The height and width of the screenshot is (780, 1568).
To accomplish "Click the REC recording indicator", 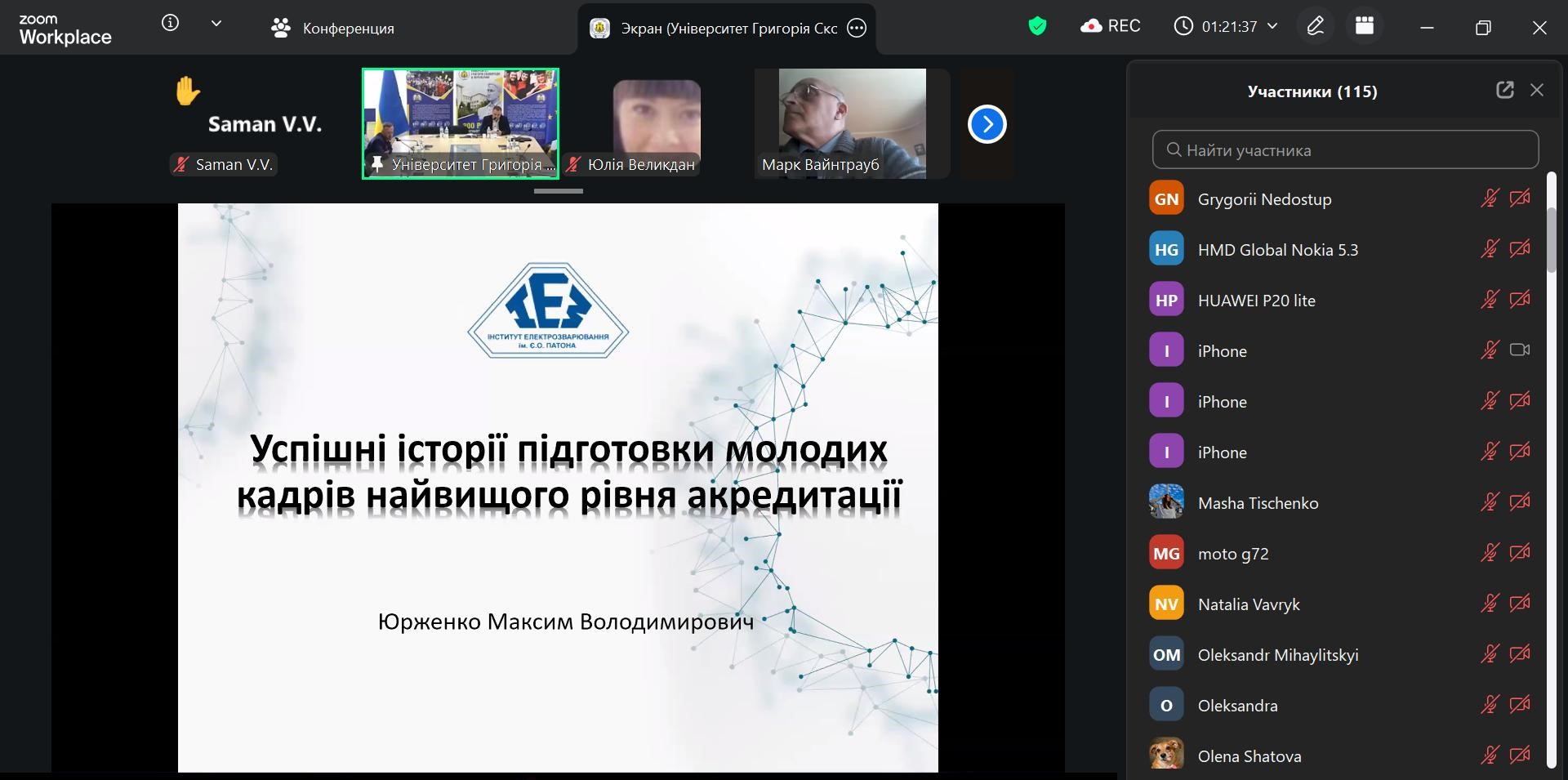I will tap(1111, 26).
